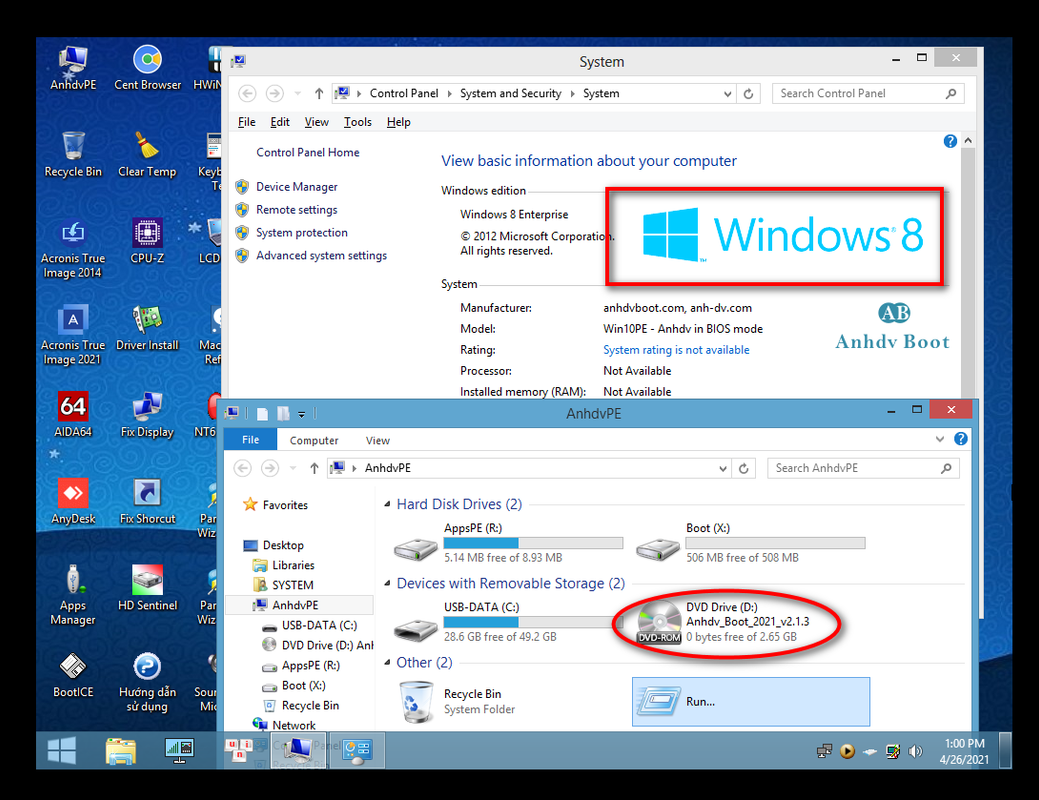
Task: Click System rating is not available link
Action: click(676, 350)
